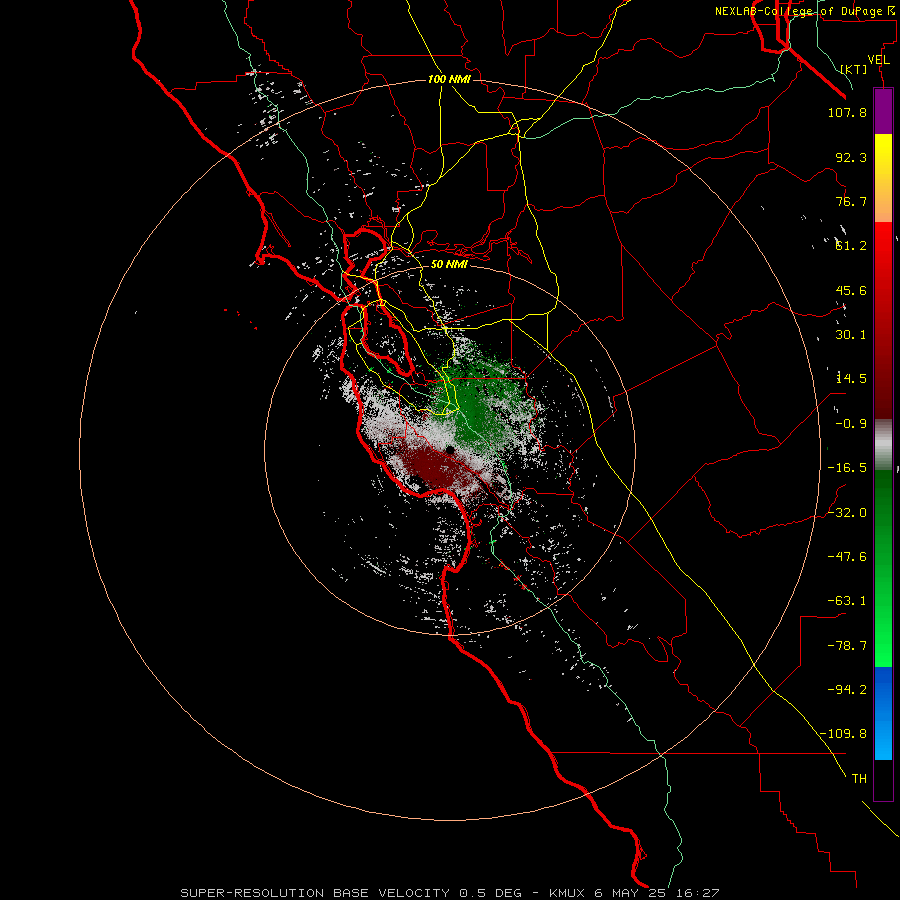Pick the green segment of the color bar
Viewport: 900px width, 900px height.
883,568
